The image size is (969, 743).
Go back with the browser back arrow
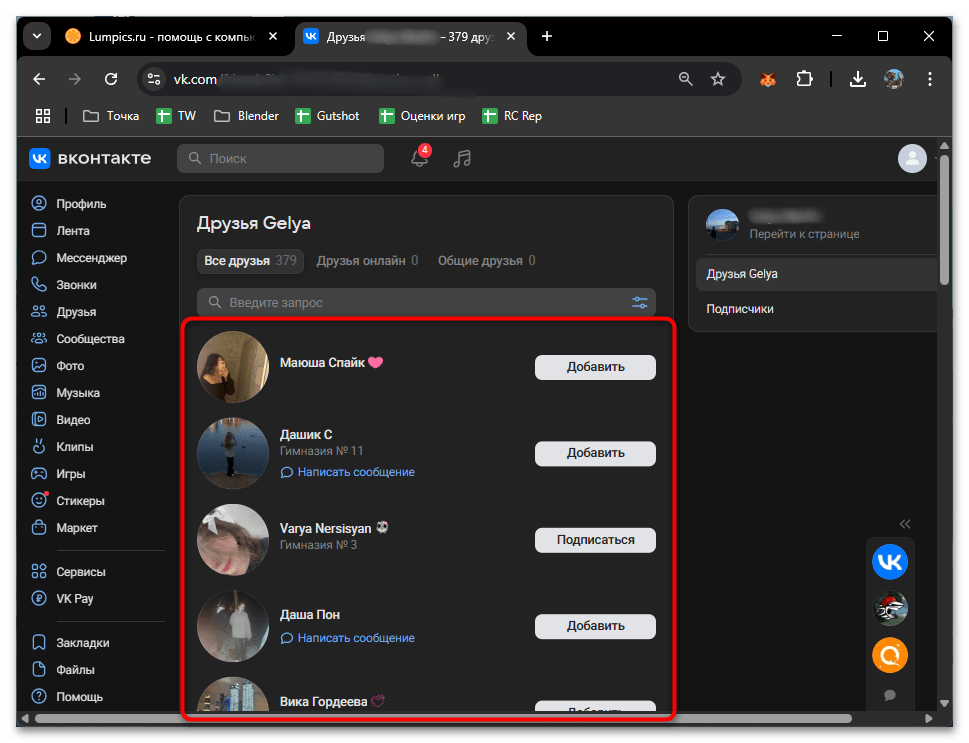tap(40, 79)
